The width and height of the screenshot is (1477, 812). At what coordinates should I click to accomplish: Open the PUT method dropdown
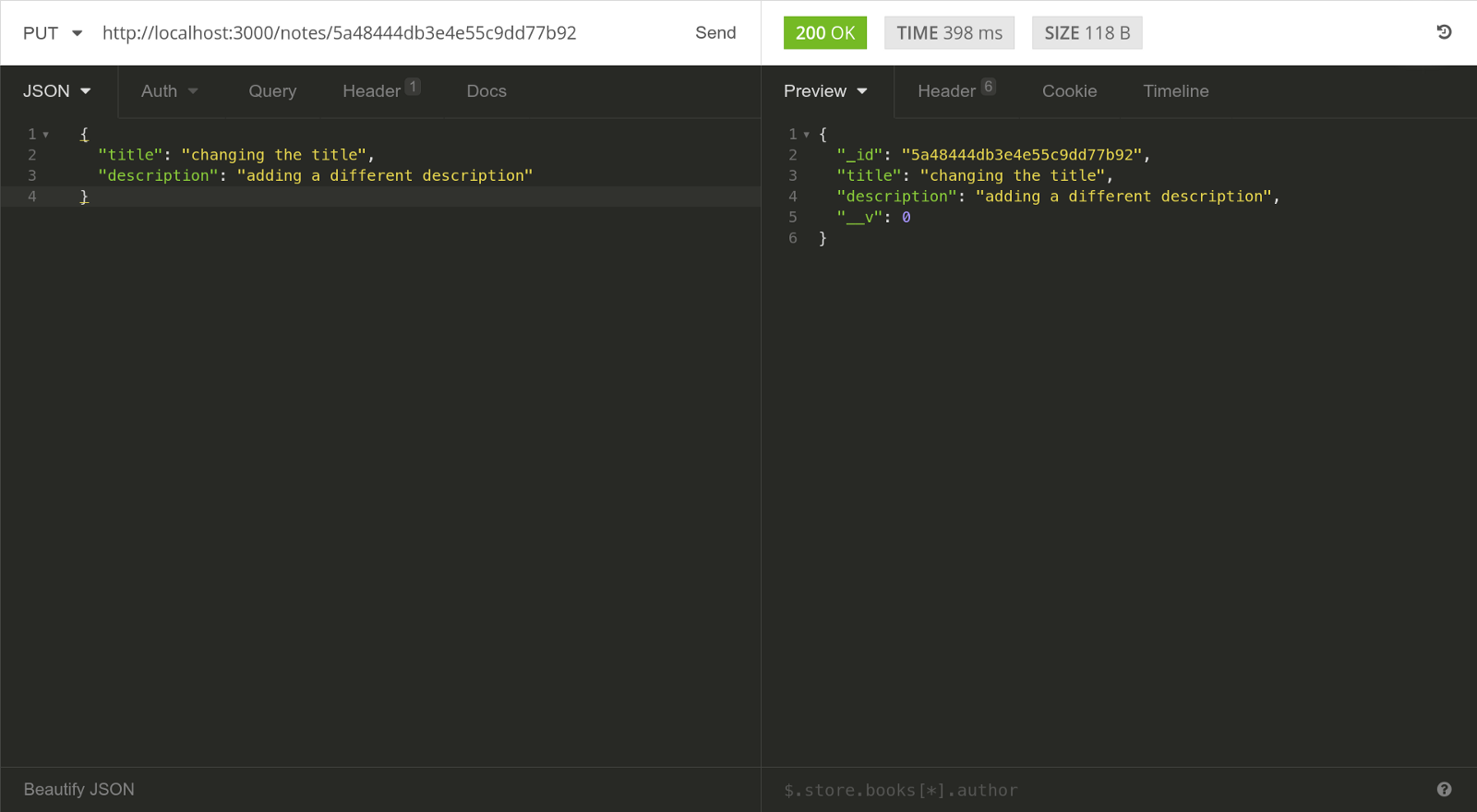click(53, 33)
